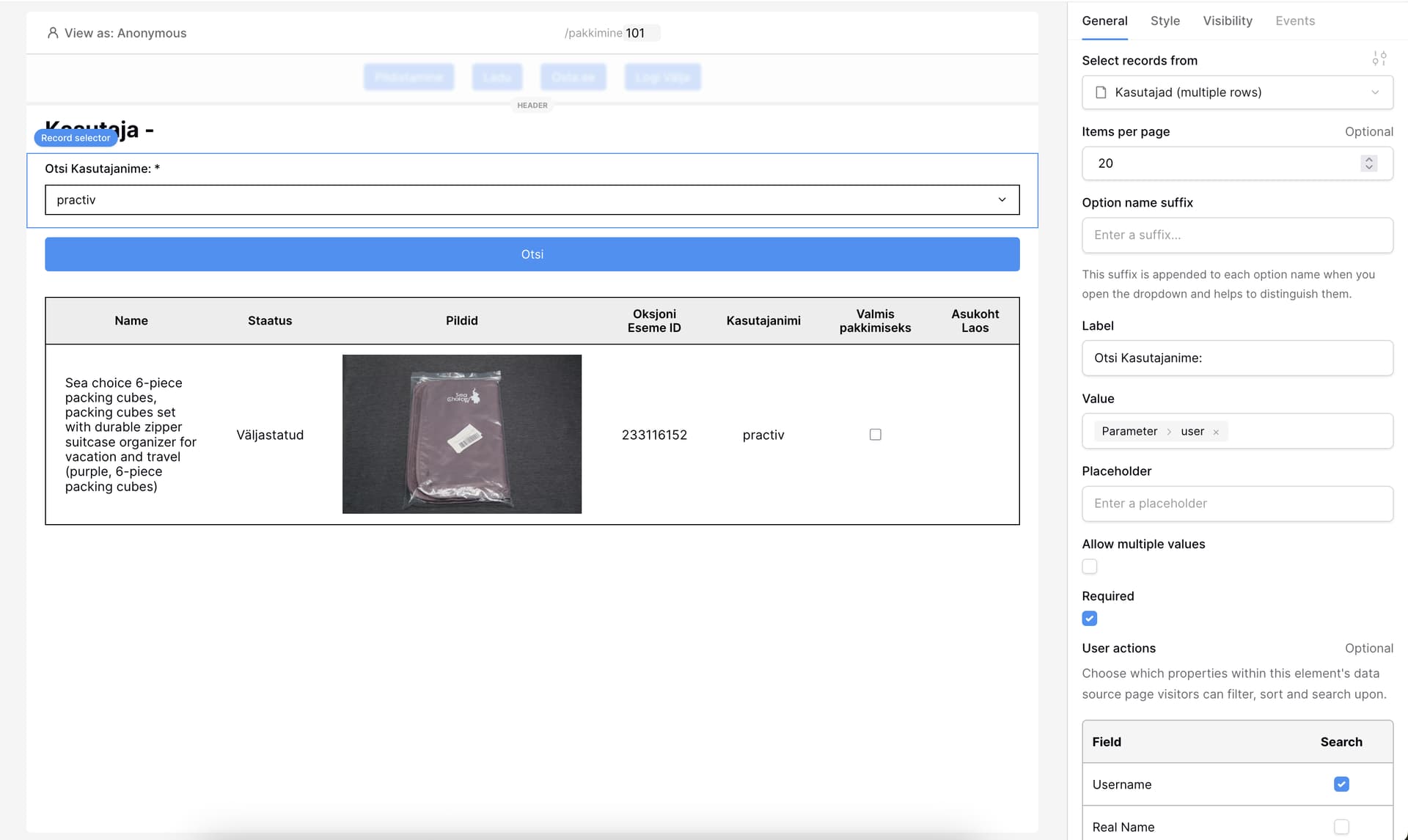The width and height of the screenshot is (1408, 840).
Task: Remove the Parameter user value chip
Action: [1216, 432]
